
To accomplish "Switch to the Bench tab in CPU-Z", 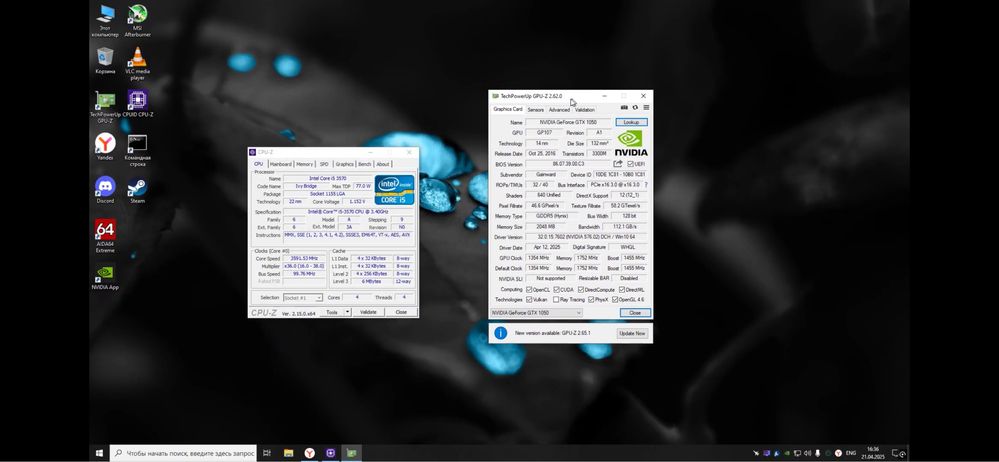I will click(x=364, y=164).
